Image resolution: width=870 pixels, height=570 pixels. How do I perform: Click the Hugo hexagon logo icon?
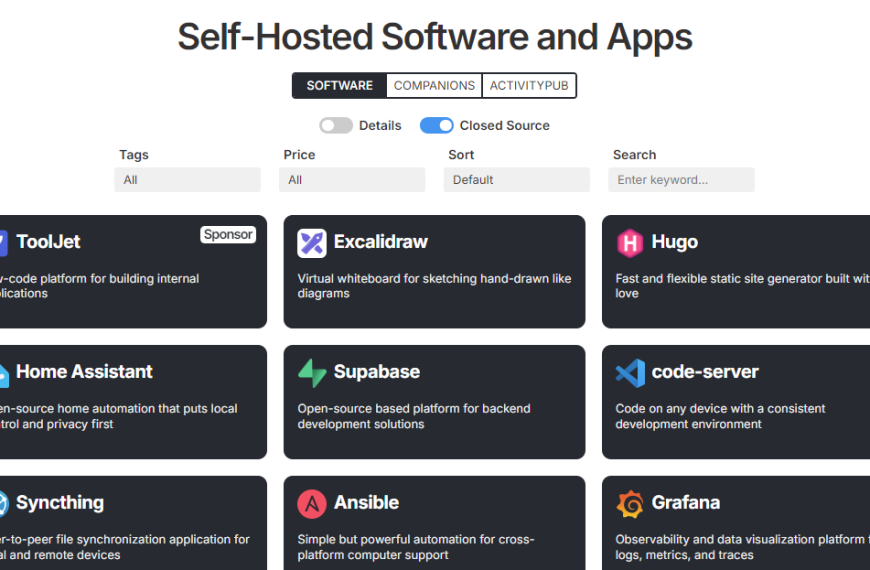tap(630, 243)
